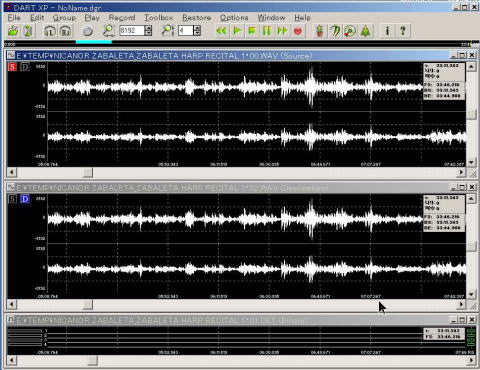Click the stepper arrows of the 8192 field

tap(148, 31)
